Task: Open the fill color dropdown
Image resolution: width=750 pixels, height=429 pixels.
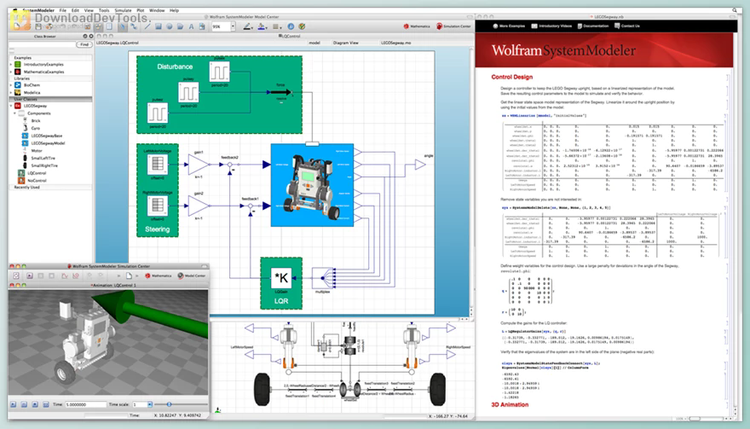Action: 262,27
